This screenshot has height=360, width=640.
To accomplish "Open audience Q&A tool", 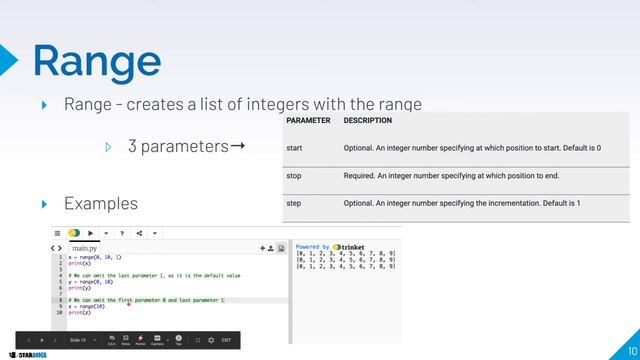I will click(112, 340).
